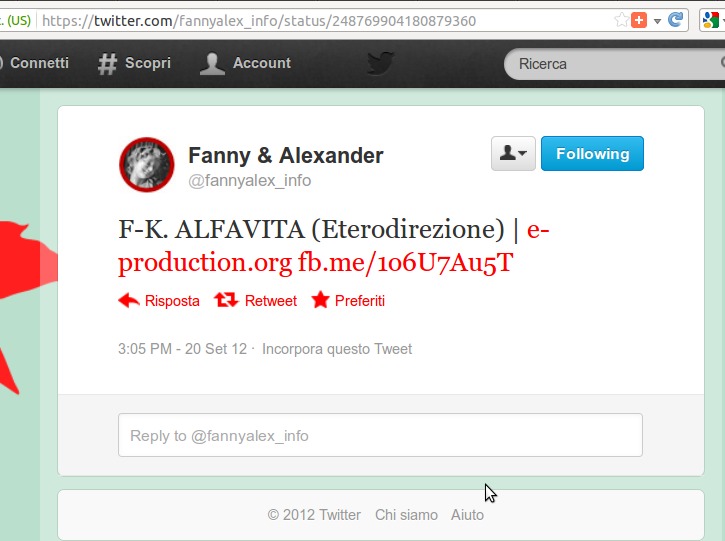Viewport: 725px width, 541px height.
Task: Click the Fanny & Alexander profile avatar
Action: point(147,165)
